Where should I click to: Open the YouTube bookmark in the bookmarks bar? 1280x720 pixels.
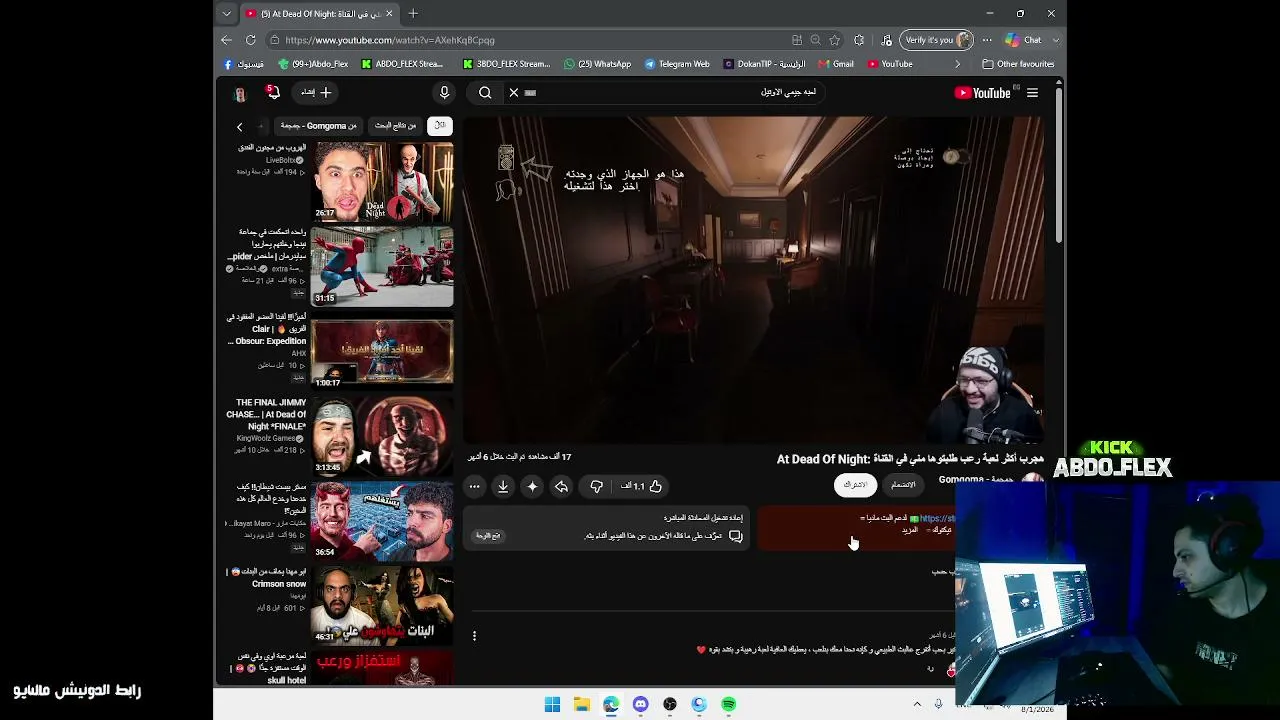(x=890, y=64)
